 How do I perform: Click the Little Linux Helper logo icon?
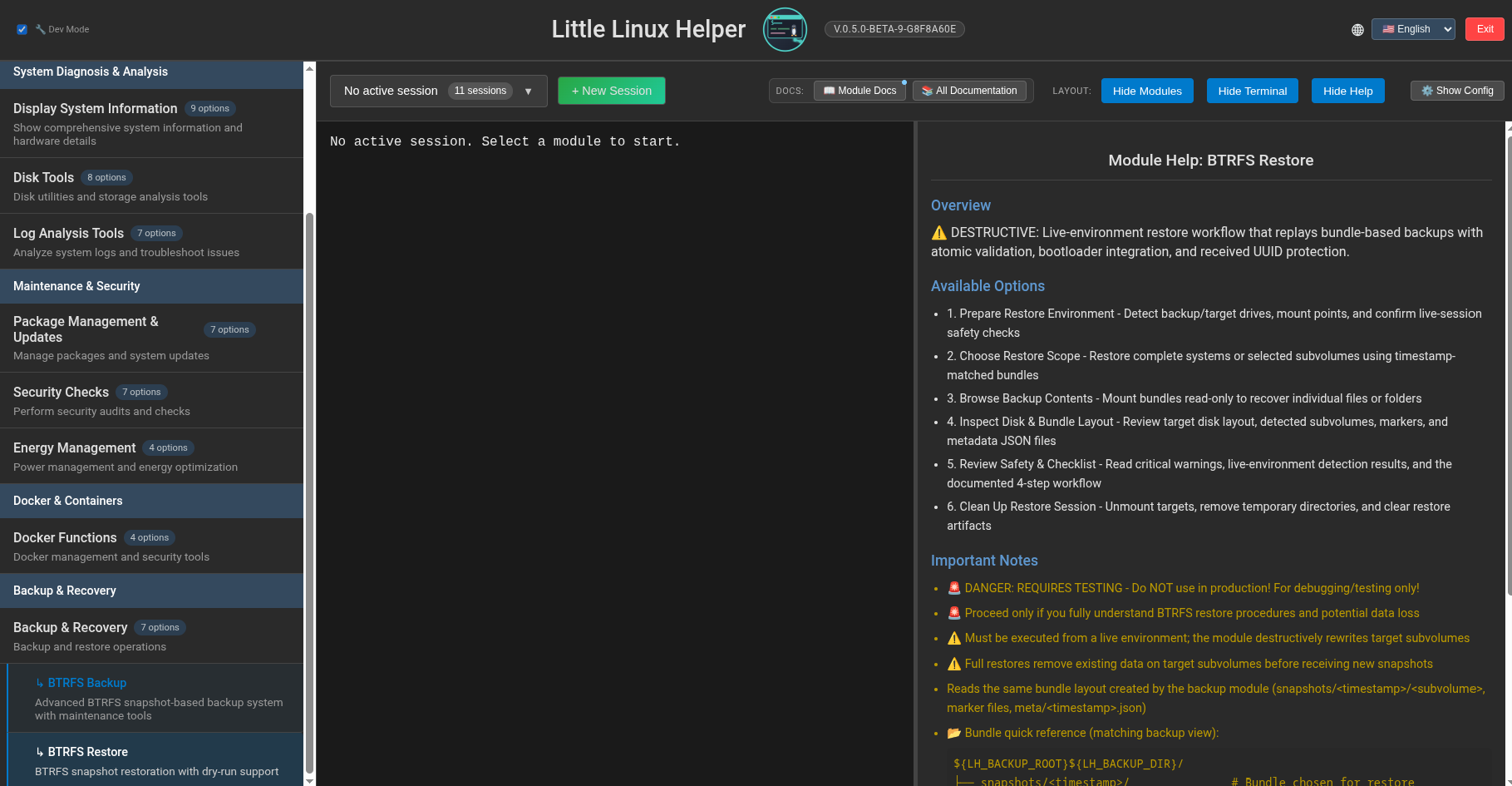[785, 29]
